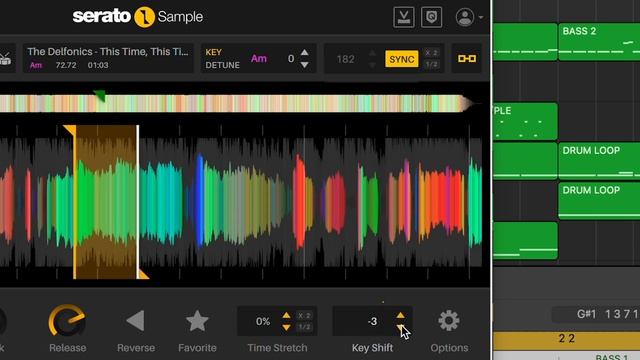The width and height of the screenshot is (640, 360).
Task: Click the blue transient in waveform
Action: pos(200,200)
